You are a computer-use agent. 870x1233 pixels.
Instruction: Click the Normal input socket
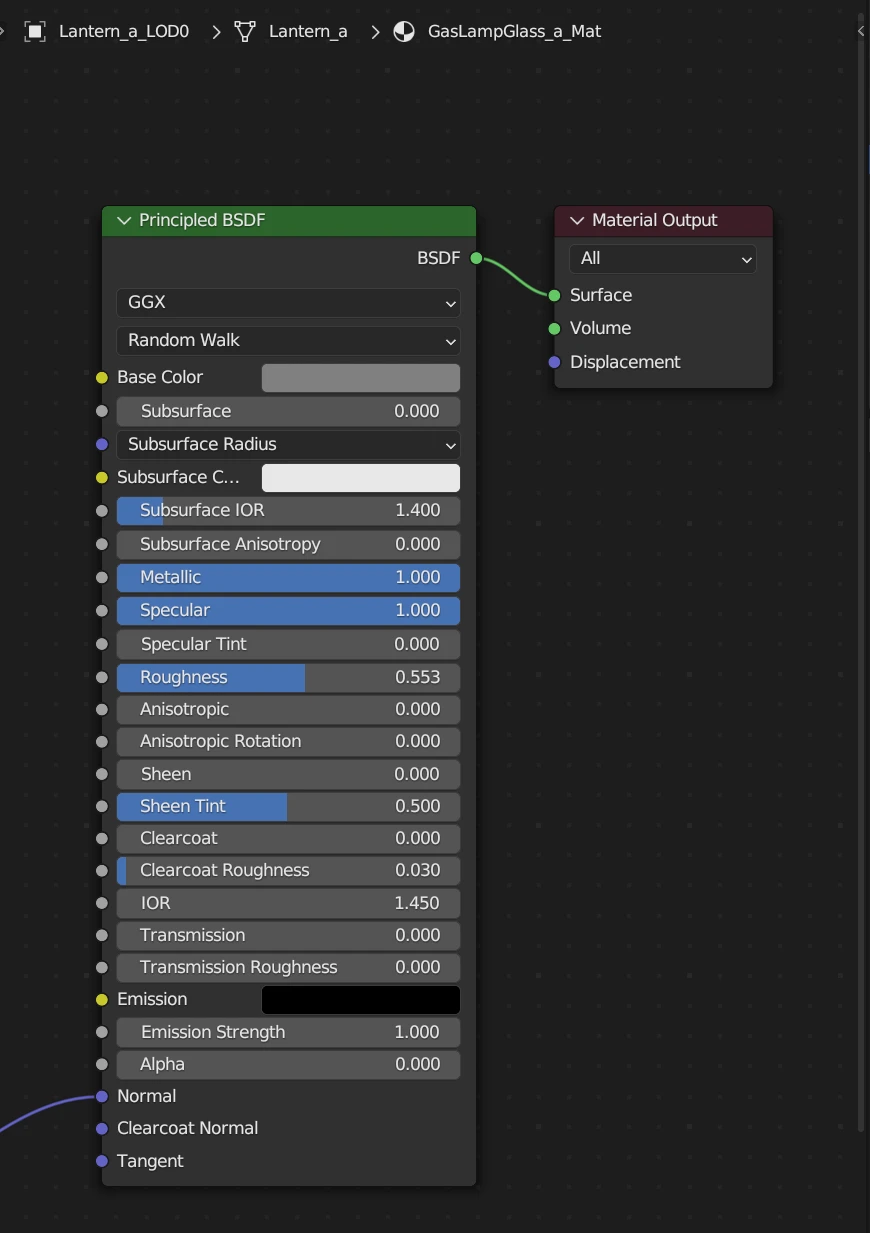[102, 1097]
